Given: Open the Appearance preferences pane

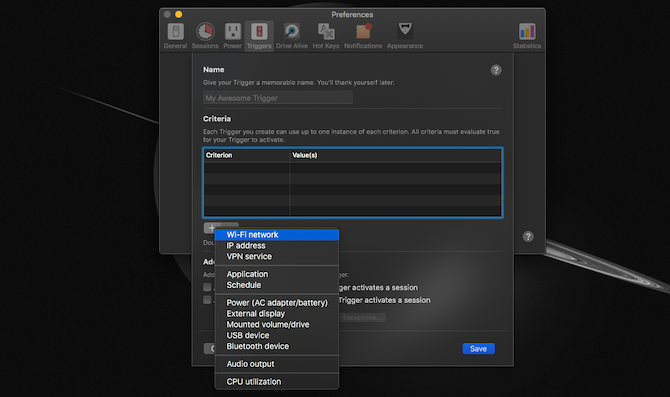Looking at the screenshot, I should coord(405,36).
